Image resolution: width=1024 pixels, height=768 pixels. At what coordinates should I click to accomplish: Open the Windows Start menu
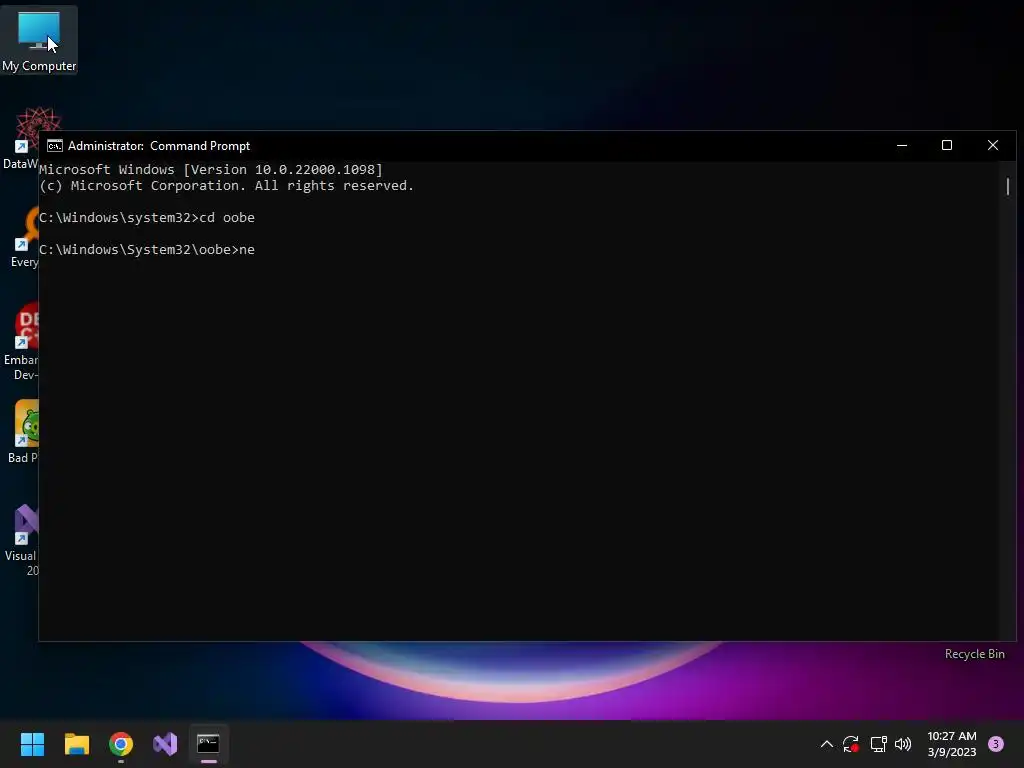point(32,744)
